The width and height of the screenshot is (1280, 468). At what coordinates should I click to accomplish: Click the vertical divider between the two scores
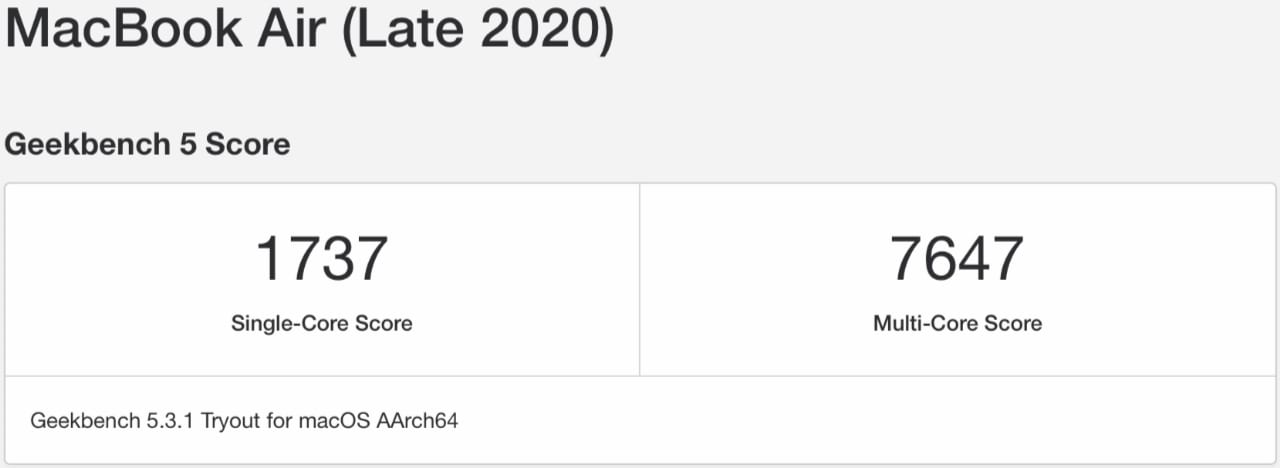[639, 279]
